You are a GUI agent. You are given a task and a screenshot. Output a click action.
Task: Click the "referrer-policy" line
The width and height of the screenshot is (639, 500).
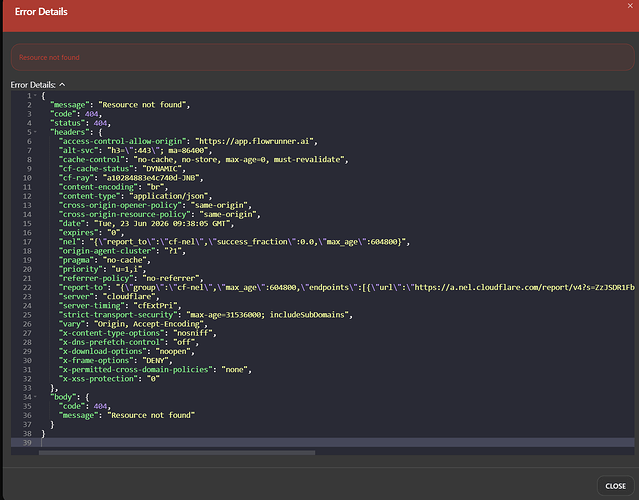click(131, 278)
